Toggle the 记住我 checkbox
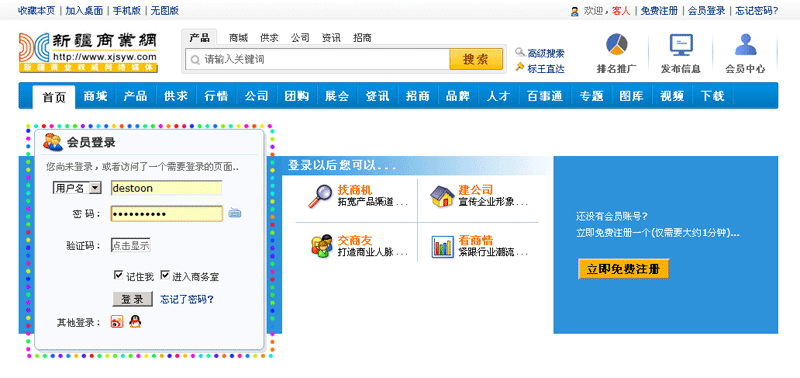 118,275
